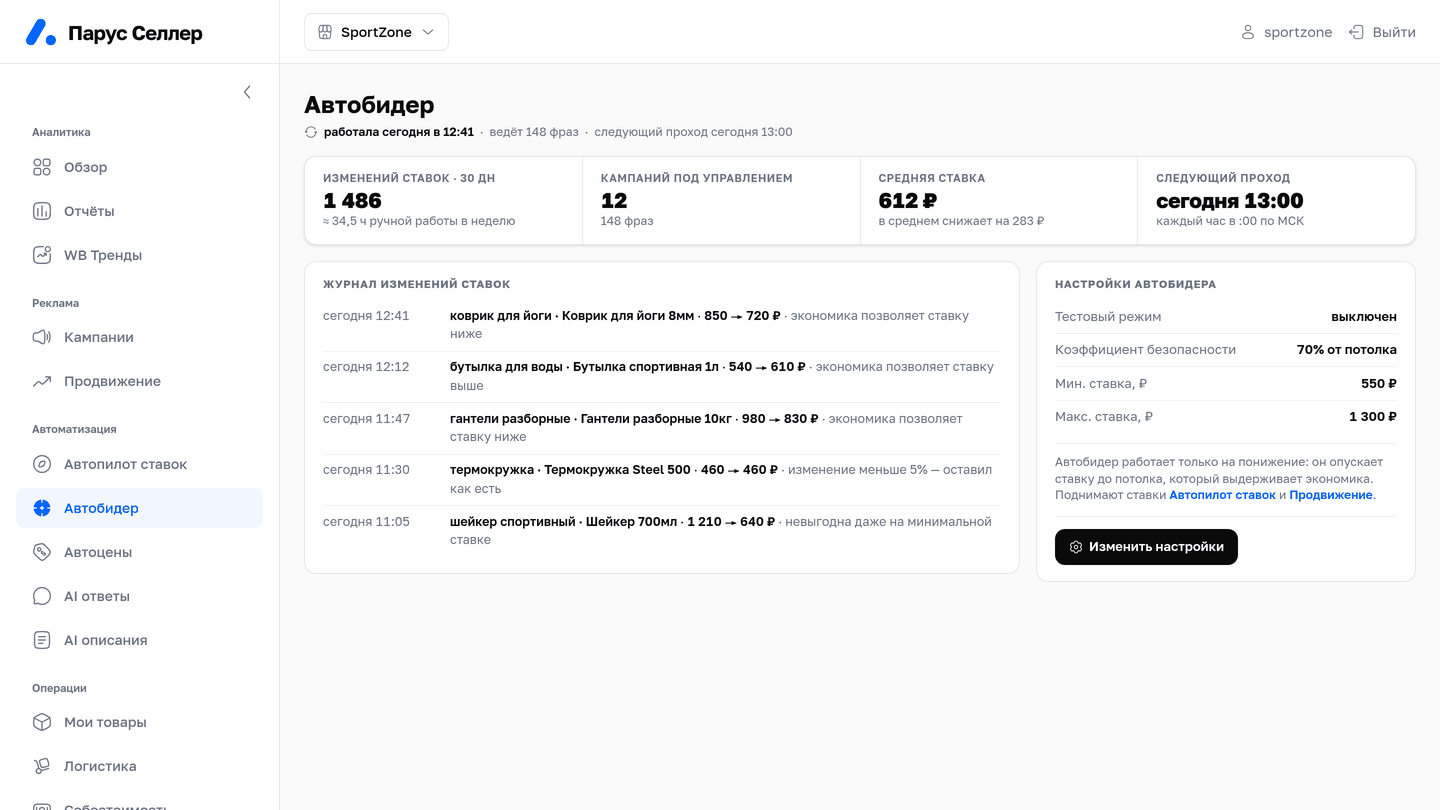The width and height of the screenshot is (1440, 810).
Task: Click the Автопилот ставок compass icon
Action: pos(42,464)
